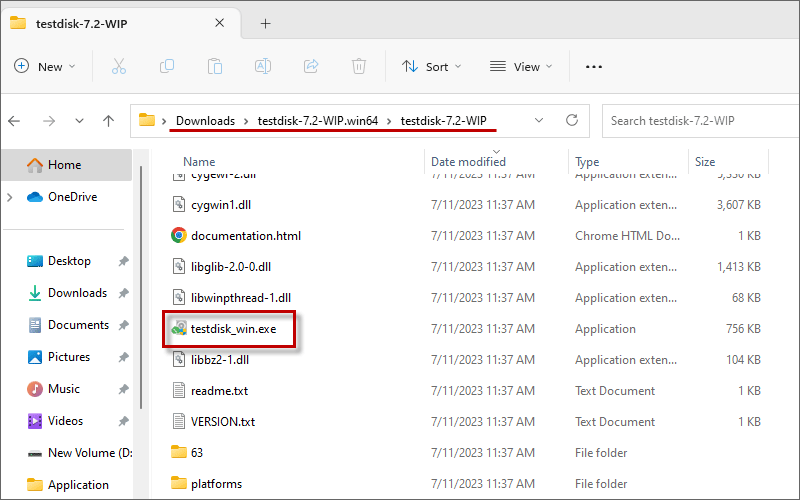Click the Rename icon in toolbar
Viewport: 800px width, 500px height.
(x=263, y=66)
